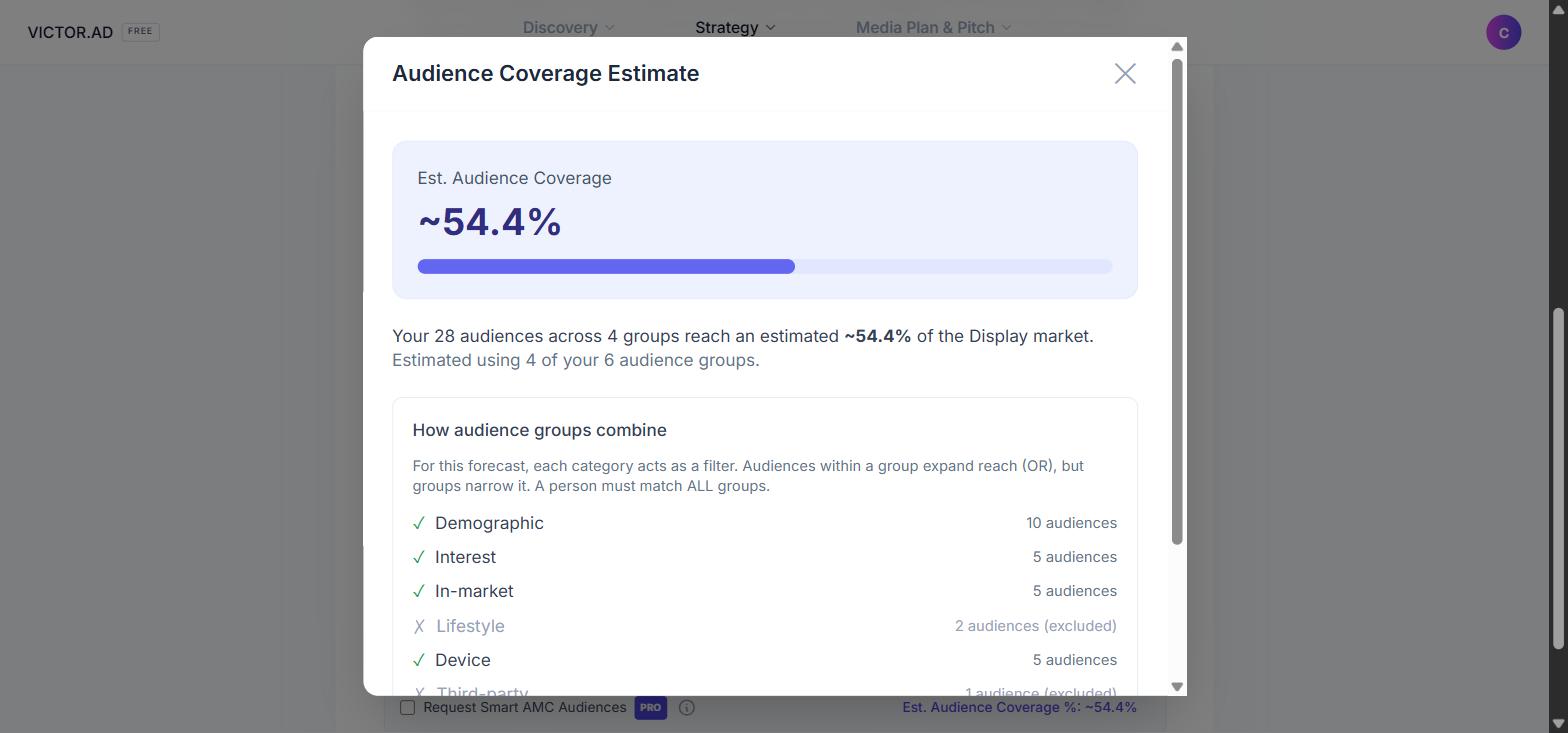Click the '10 audiences' count
The height and width of the screenshot is (733, 1568).
tap(1071, 523)
